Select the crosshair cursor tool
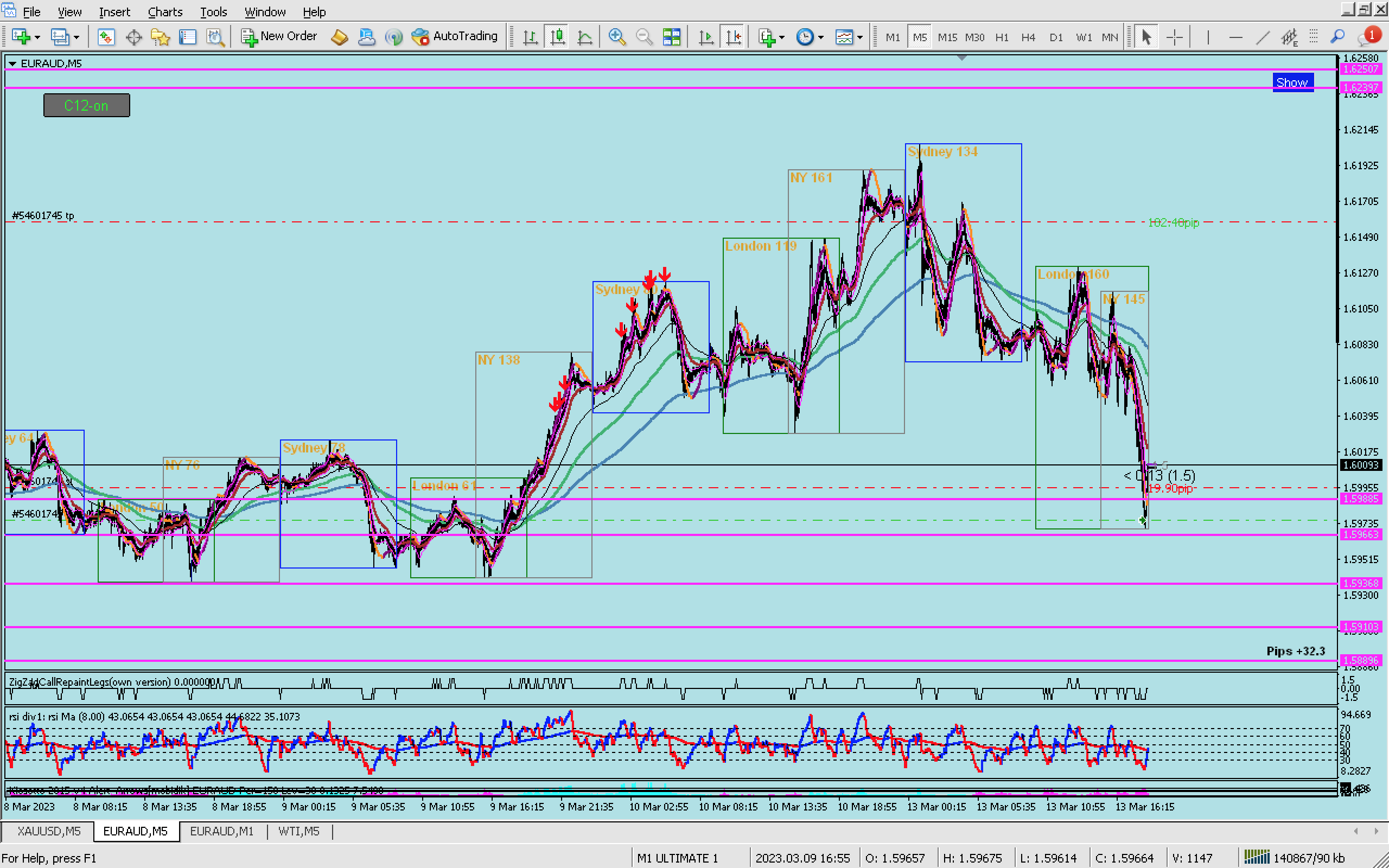This screenshot has height=868, width=1389. click(x=1174, y=37)
